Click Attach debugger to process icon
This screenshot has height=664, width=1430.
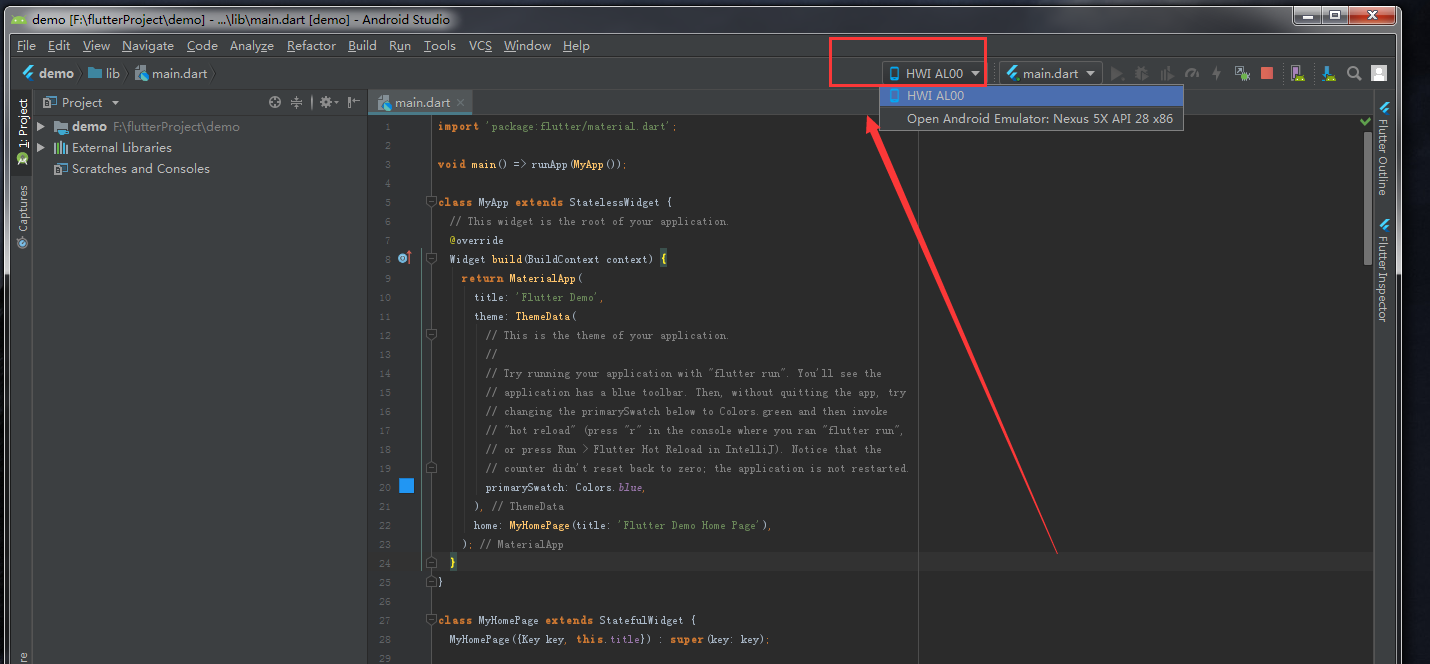[1242, 73]
